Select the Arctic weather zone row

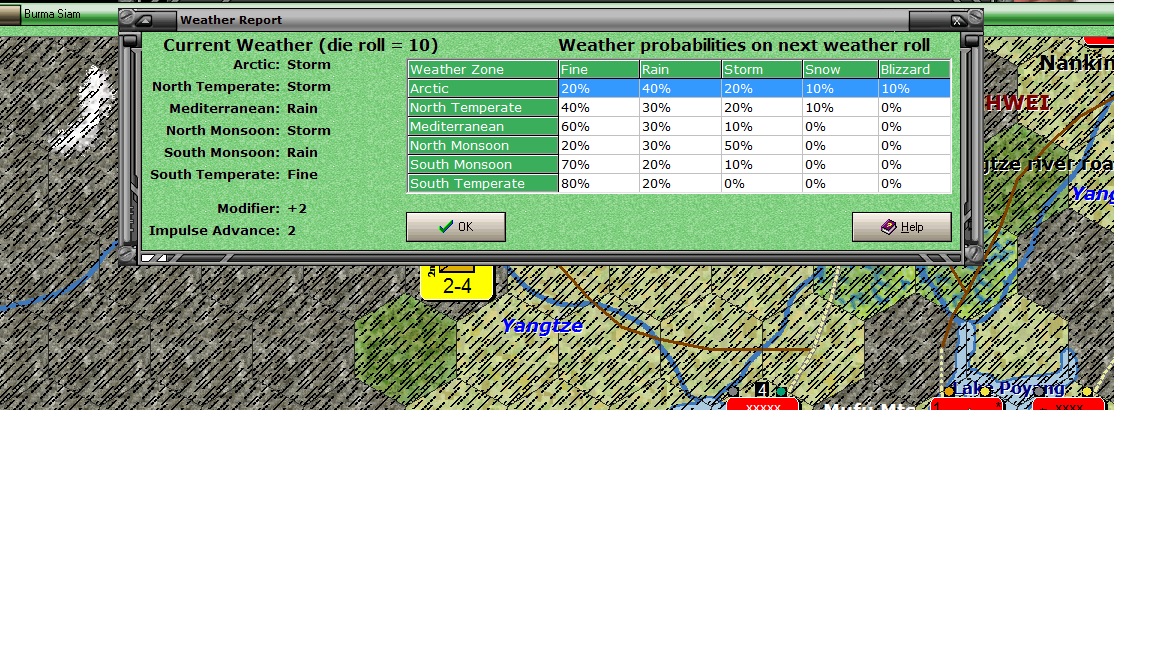click(679, 88)
